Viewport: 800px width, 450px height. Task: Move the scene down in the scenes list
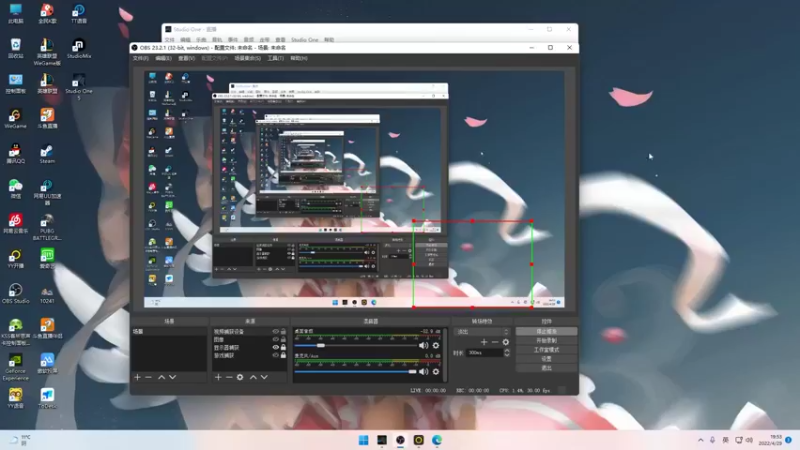point(172,377)
